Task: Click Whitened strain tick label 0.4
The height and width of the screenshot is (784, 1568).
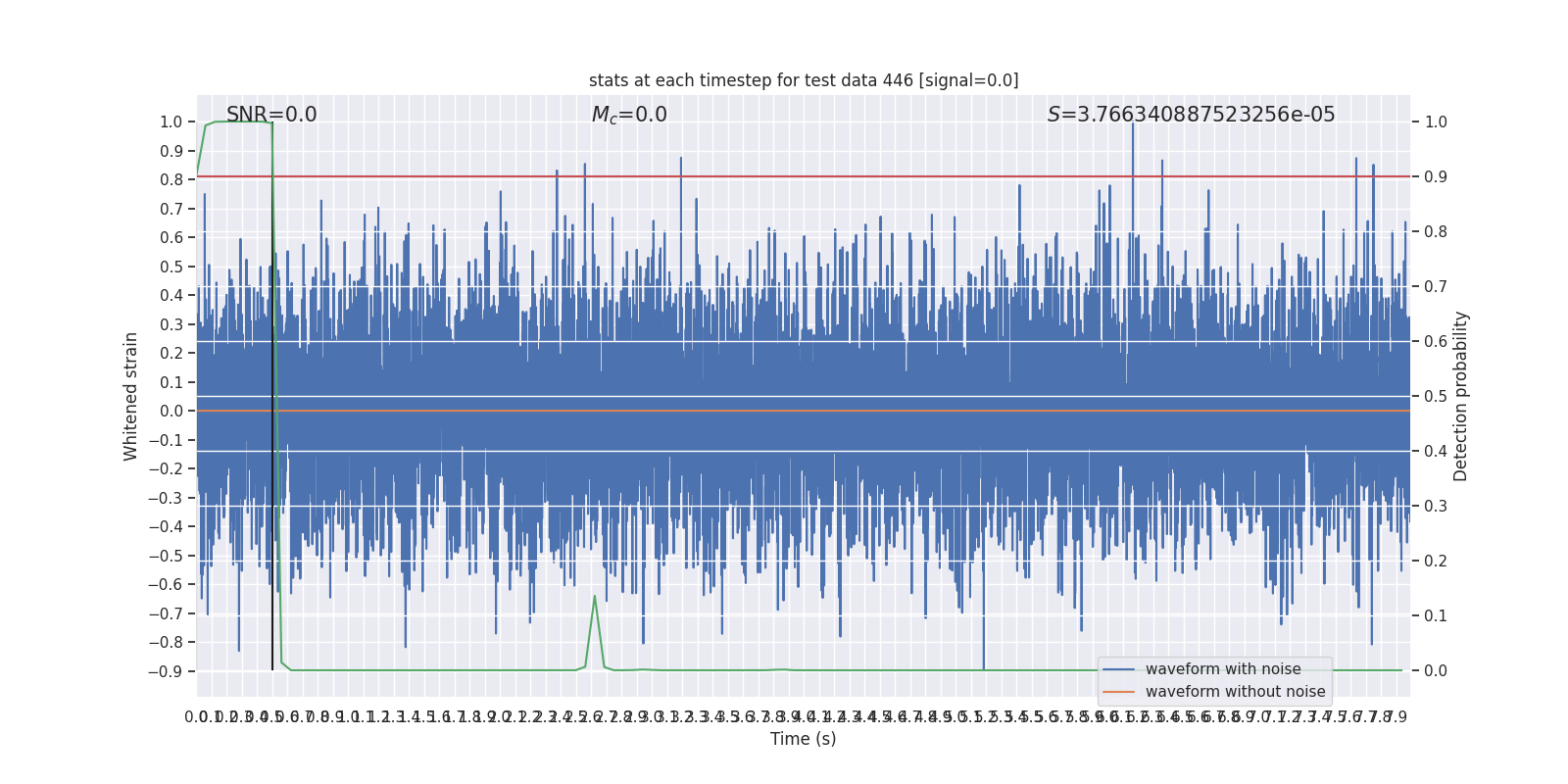Action: click(171, 296)
